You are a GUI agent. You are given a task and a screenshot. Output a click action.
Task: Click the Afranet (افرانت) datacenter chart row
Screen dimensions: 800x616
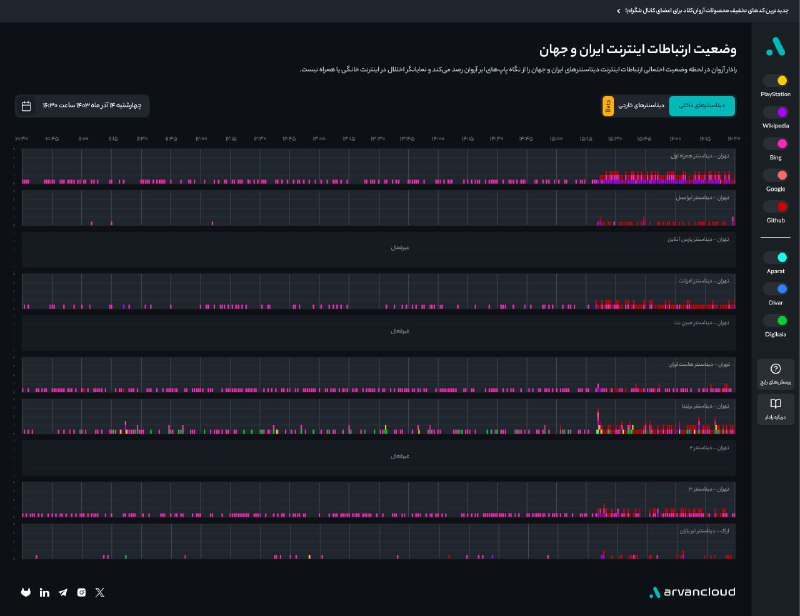coord(379,291)
